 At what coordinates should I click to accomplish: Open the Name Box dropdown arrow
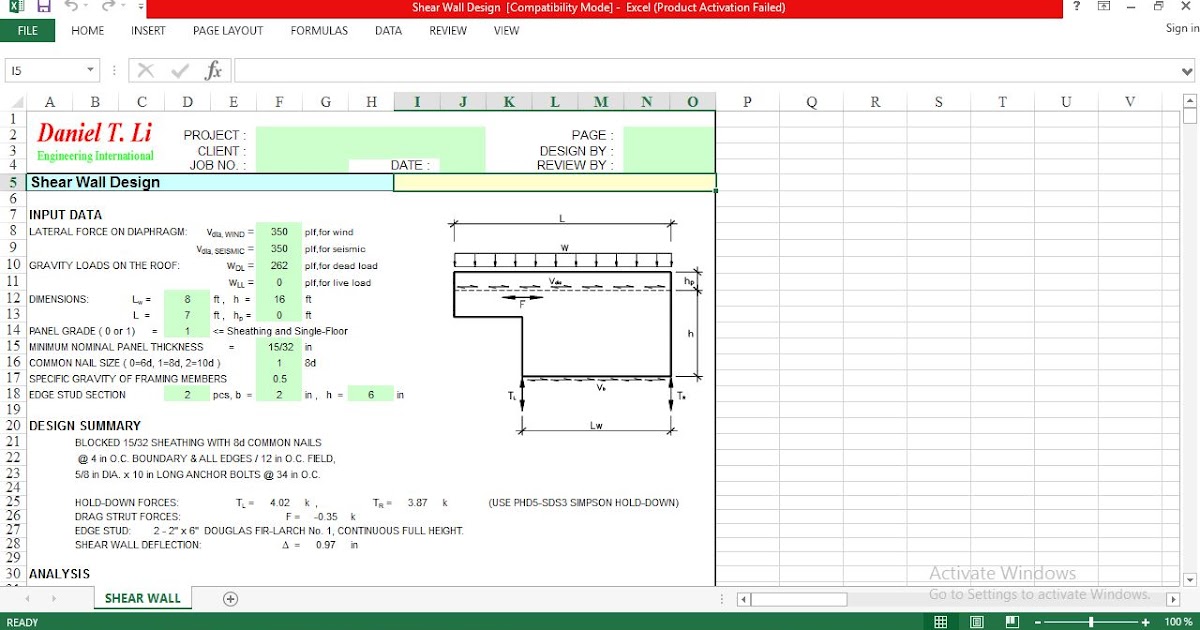(x=90, y=70)
